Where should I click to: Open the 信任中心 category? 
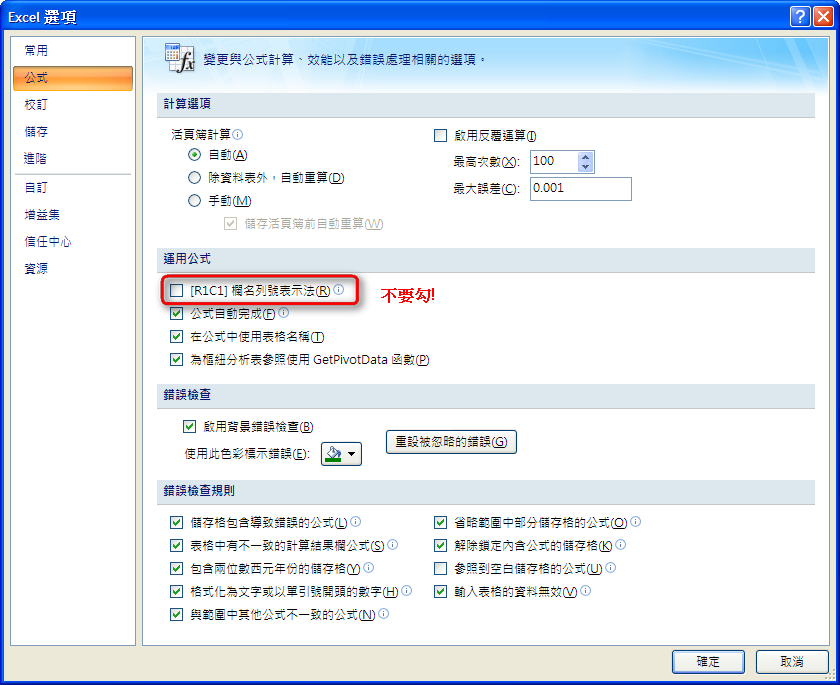[72, 241]
